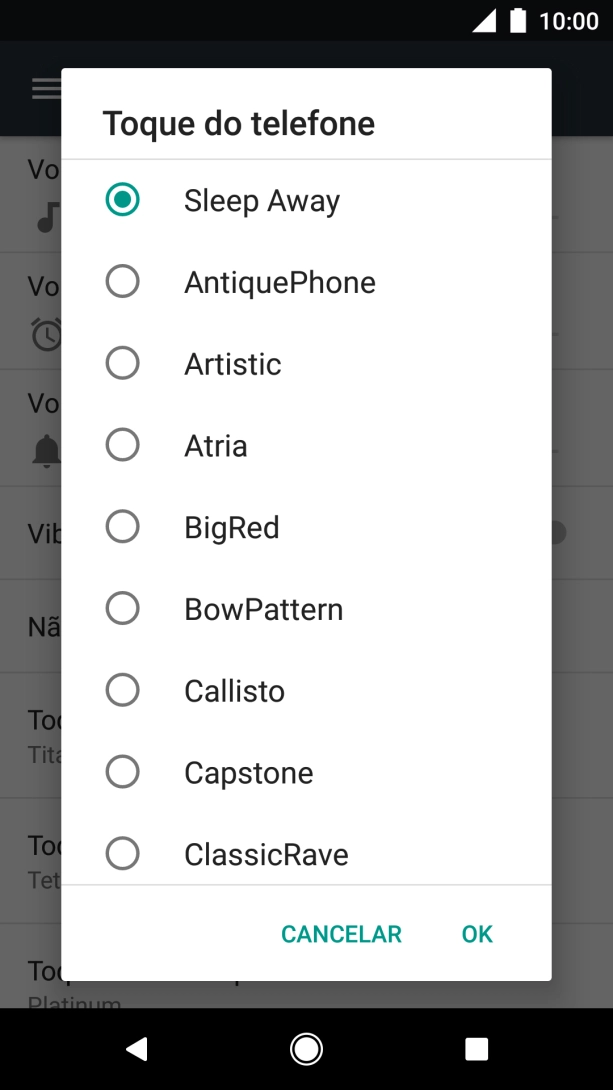
Task: Select the Sleep Away radio button
Action: point(122,200)
